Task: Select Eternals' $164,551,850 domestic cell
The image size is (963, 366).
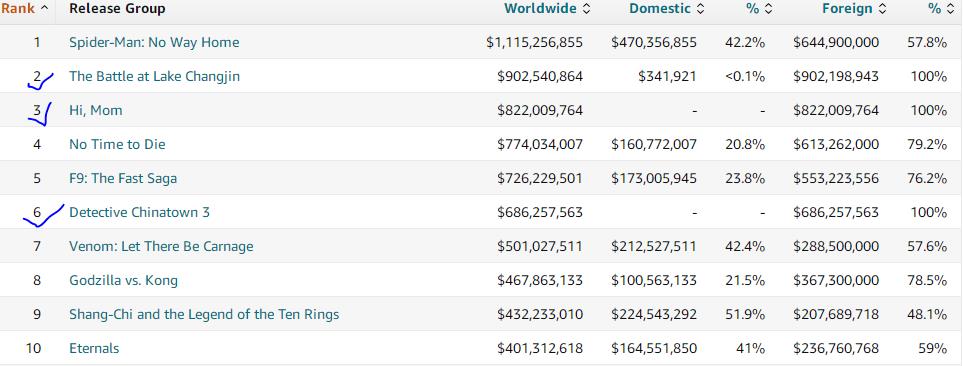Action: 654,348
